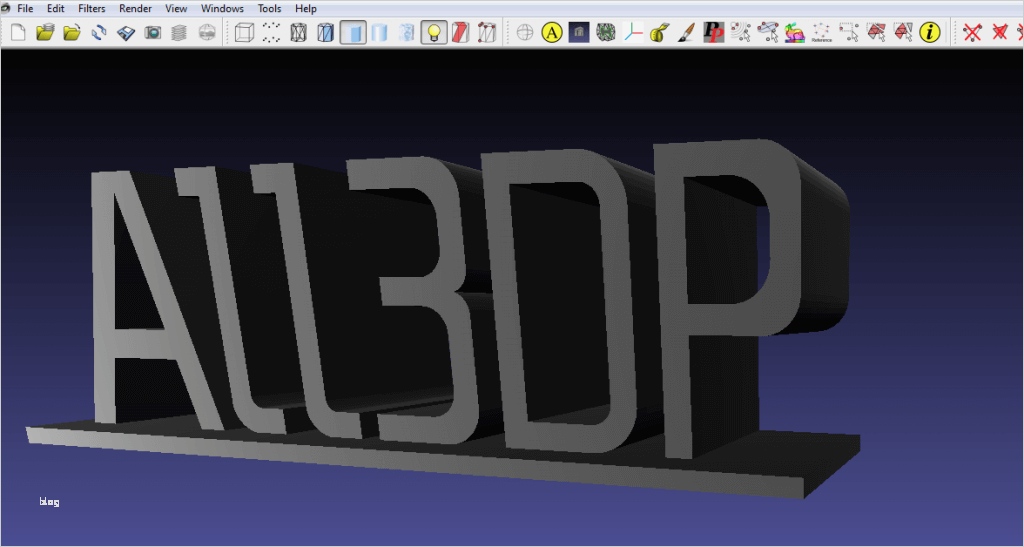The width and height of the screenshot is (1024, 547).
Task: Select vertices with the rectangle-cursor tool
Action: tap(848, 32)
